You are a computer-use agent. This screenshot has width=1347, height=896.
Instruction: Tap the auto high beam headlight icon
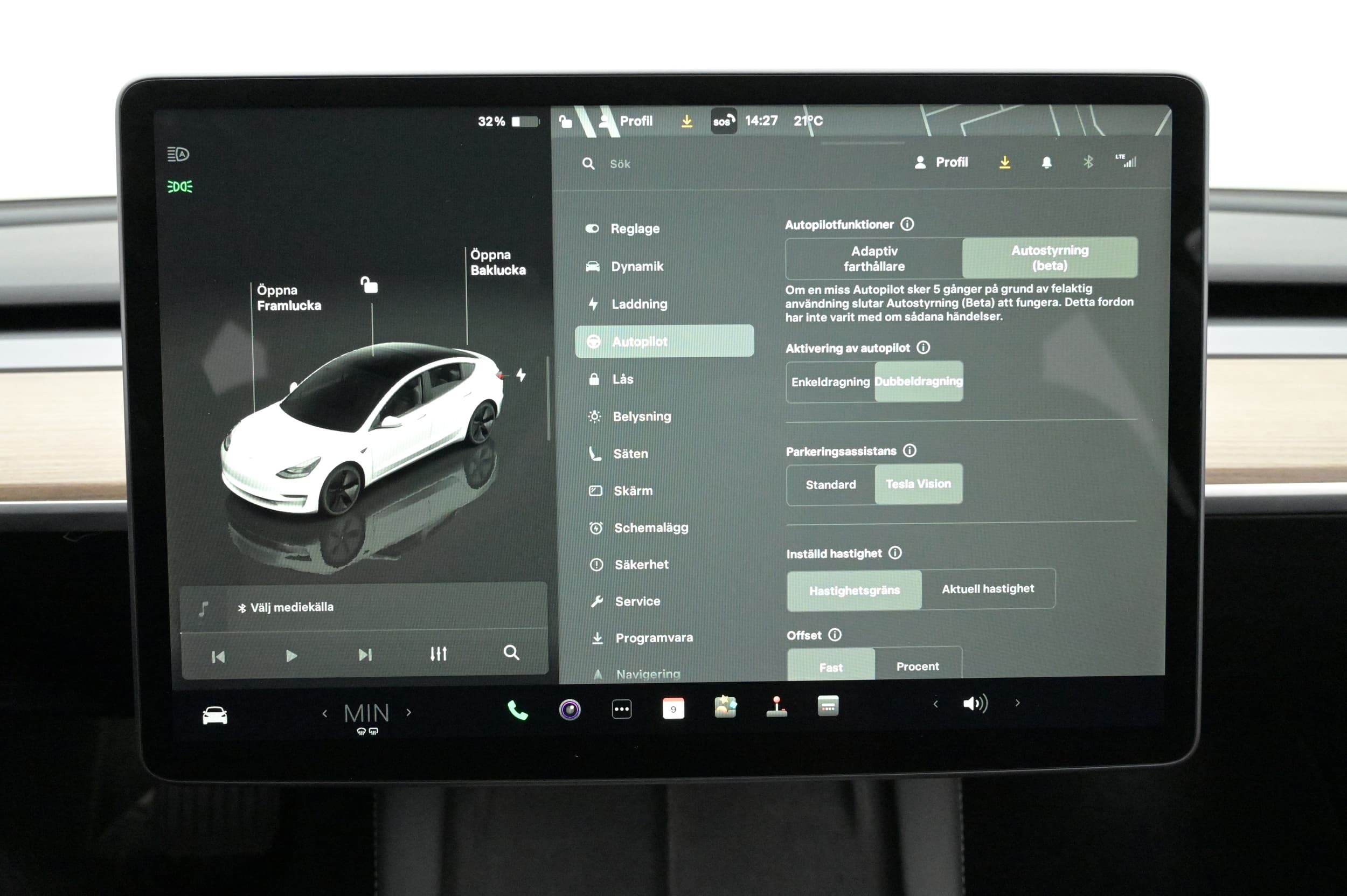tap(178, 154)
